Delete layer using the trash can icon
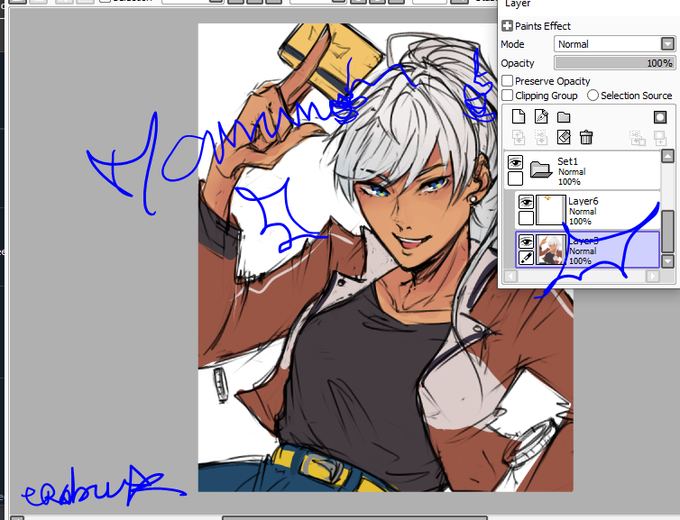The image size is (680, 520). pos(586,138)
